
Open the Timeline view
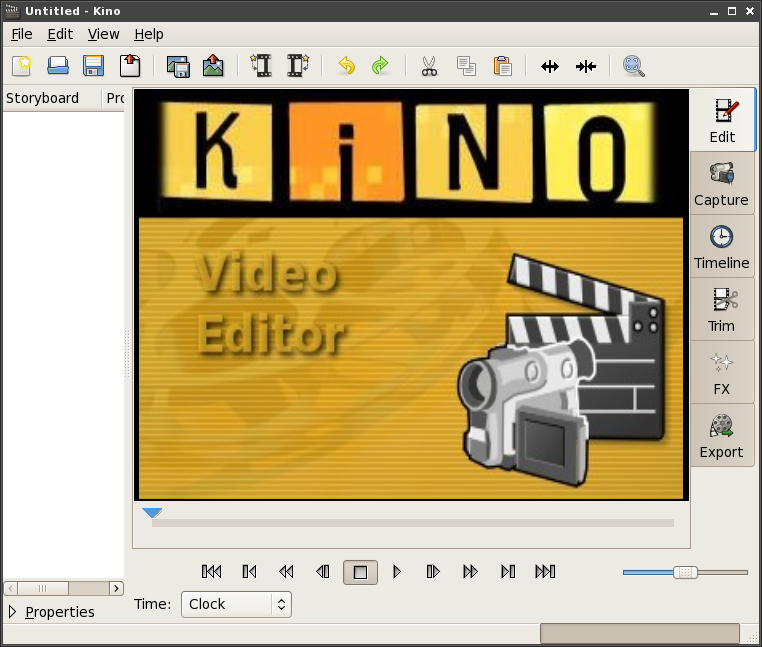coord(722,247)
